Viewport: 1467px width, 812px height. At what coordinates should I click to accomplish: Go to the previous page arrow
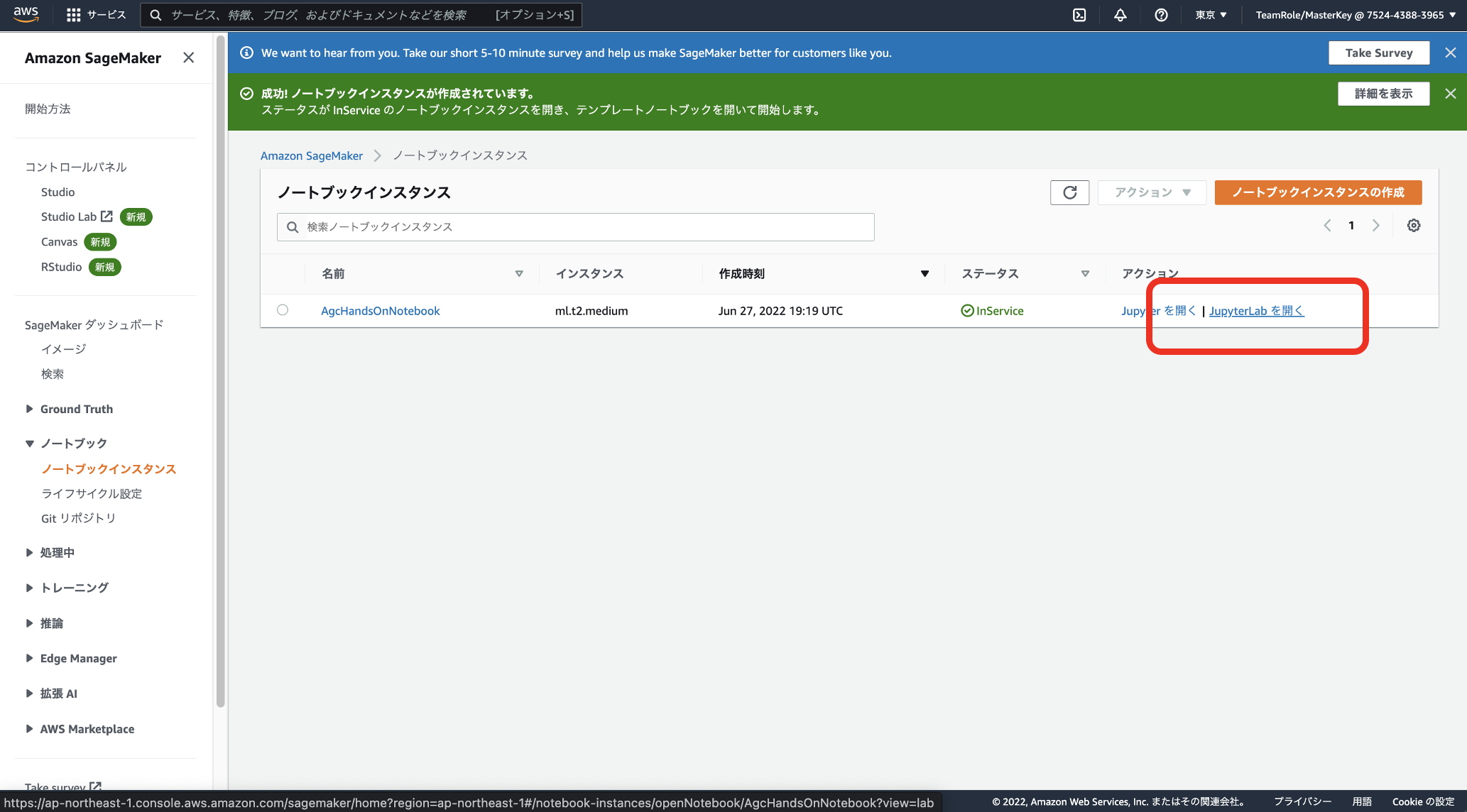pos(1327,226)
